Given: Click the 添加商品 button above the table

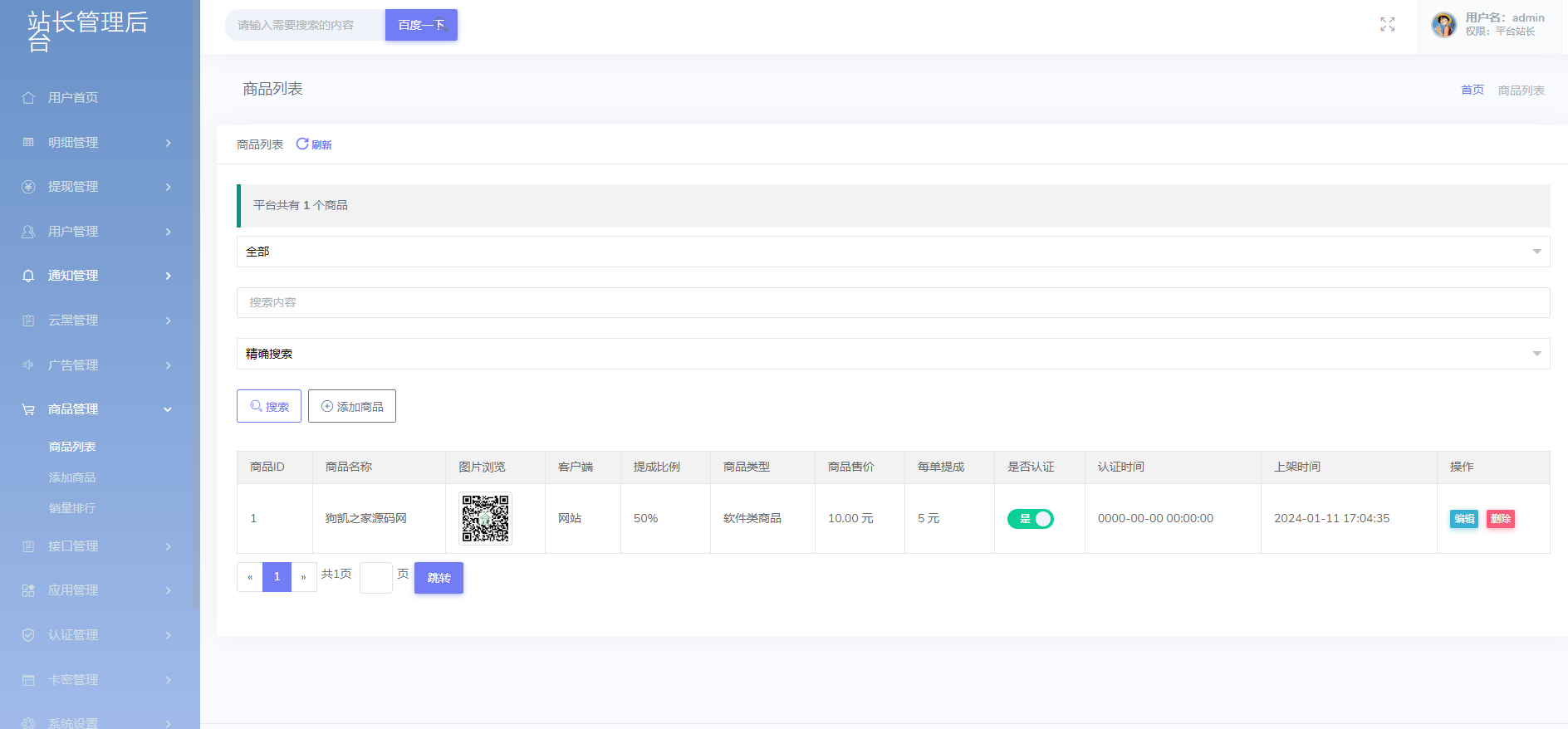Looking at the screenshot, I should point(352,406).
